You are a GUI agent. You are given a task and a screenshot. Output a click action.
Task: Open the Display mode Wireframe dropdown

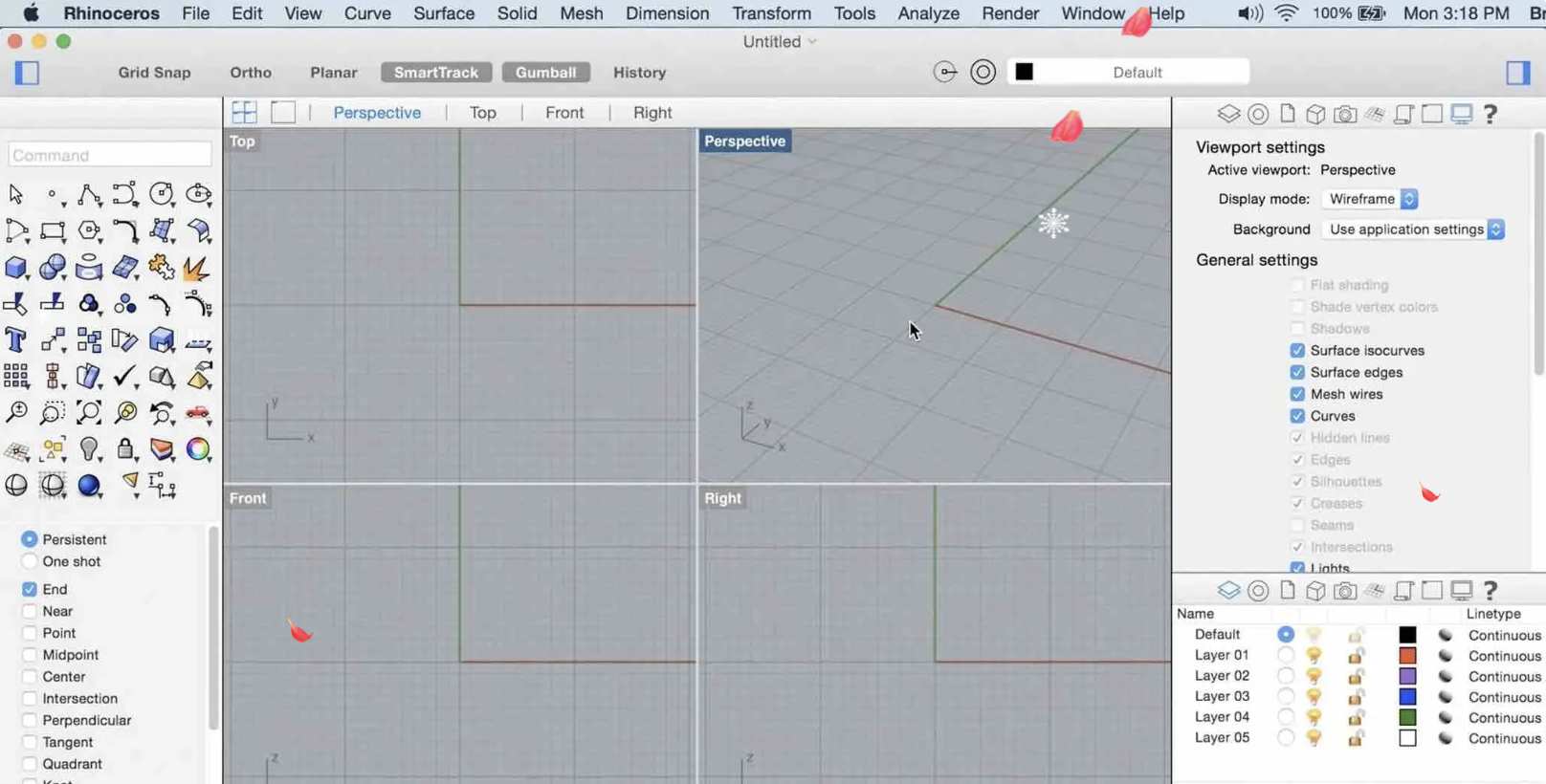coord(1372,199)
